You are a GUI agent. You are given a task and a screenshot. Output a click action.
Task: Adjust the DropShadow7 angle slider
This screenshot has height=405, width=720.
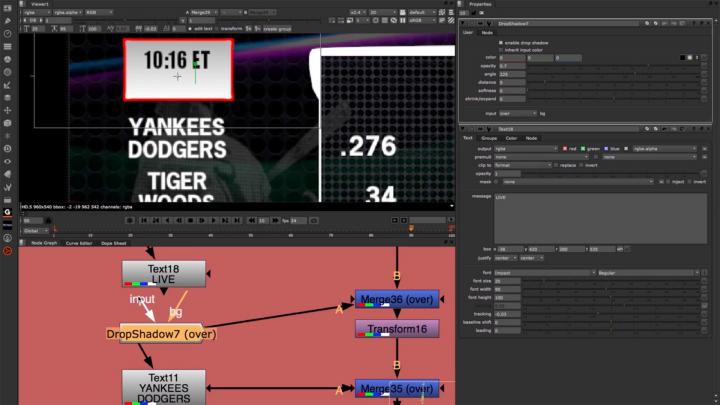click(x=614, y=74)
